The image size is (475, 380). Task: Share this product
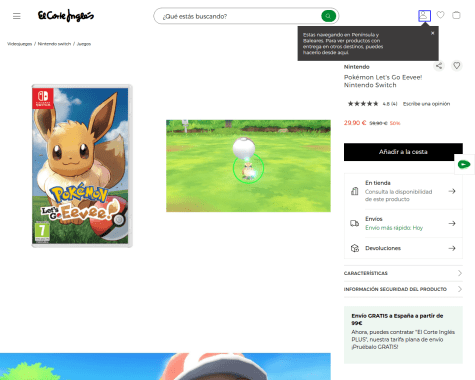(x=439, y=66)
